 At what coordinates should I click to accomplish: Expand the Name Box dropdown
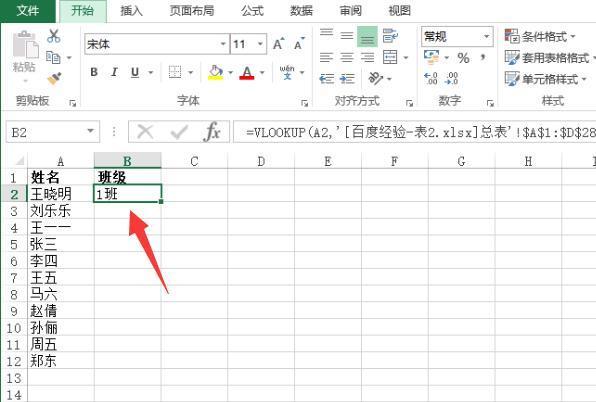point(90,131)
